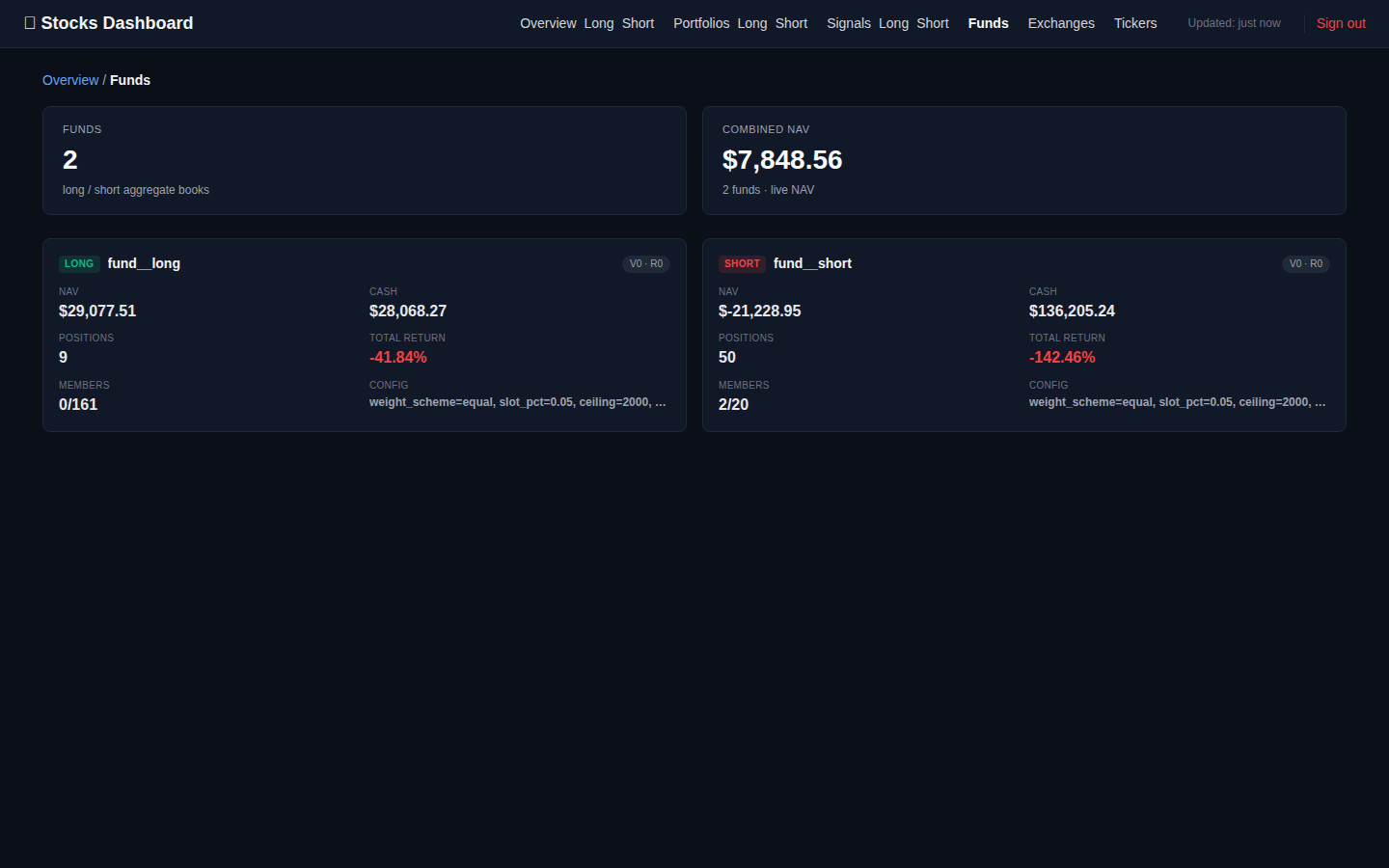Open the Portfolios nav item
Image resolution: width=1389 pixels, height=868 pixels.
701,23
